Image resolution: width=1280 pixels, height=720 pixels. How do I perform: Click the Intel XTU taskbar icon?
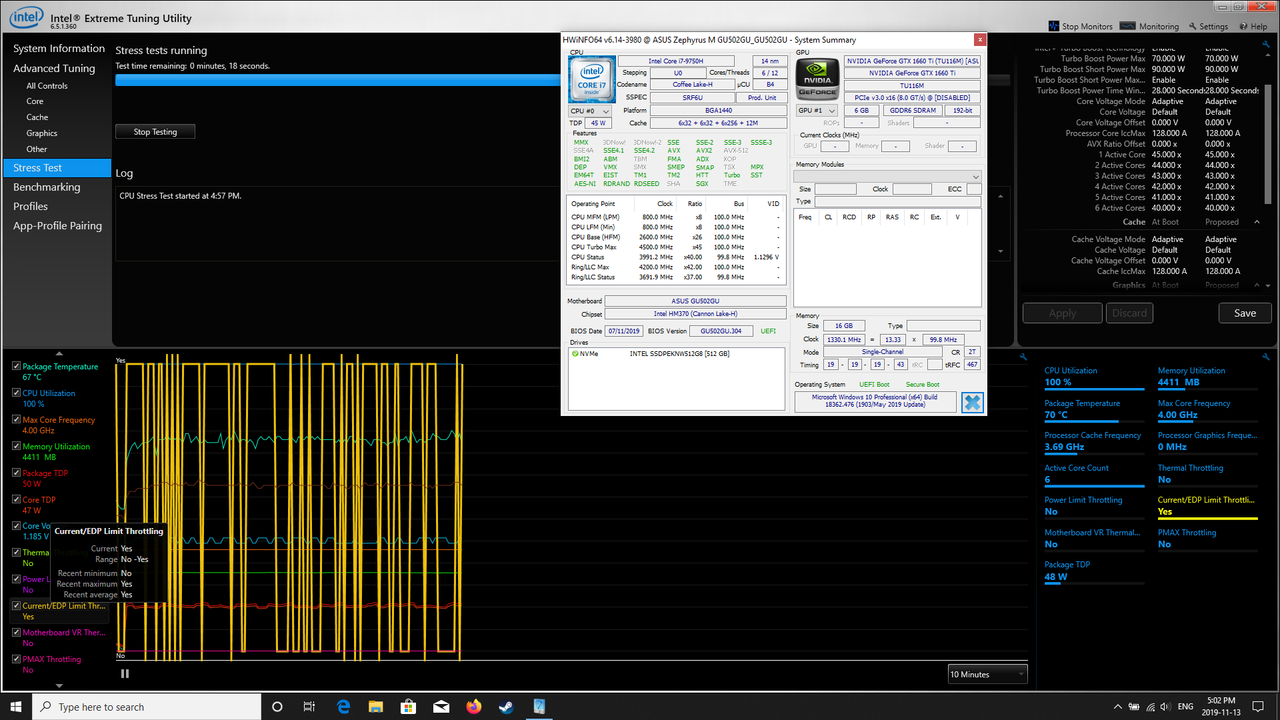[538, 706]
